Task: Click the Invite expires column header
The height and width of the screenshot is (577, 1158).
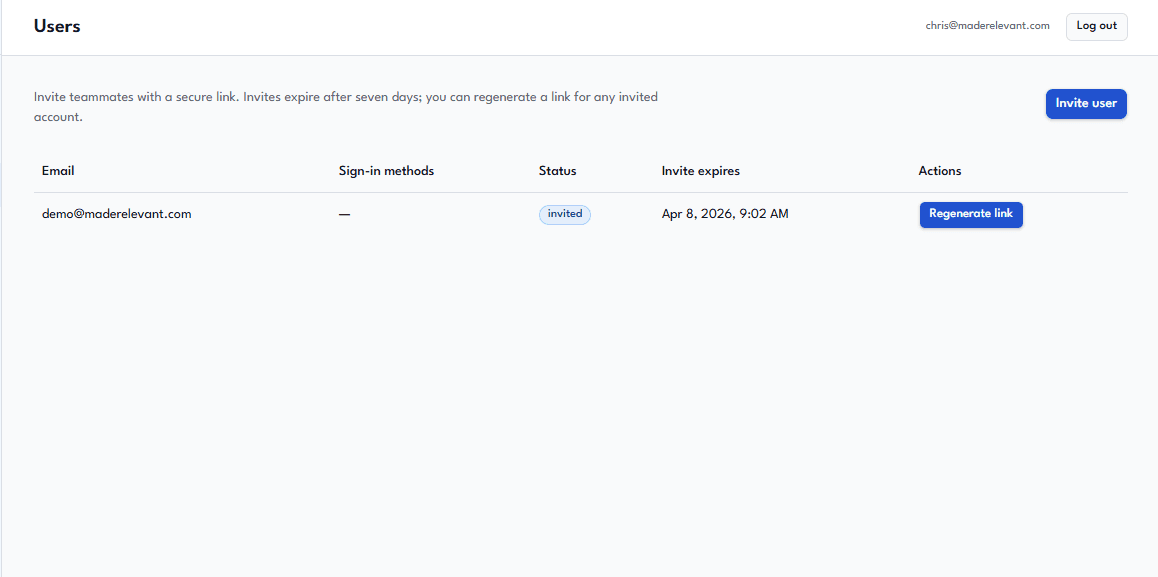Action: coord(700,170)
